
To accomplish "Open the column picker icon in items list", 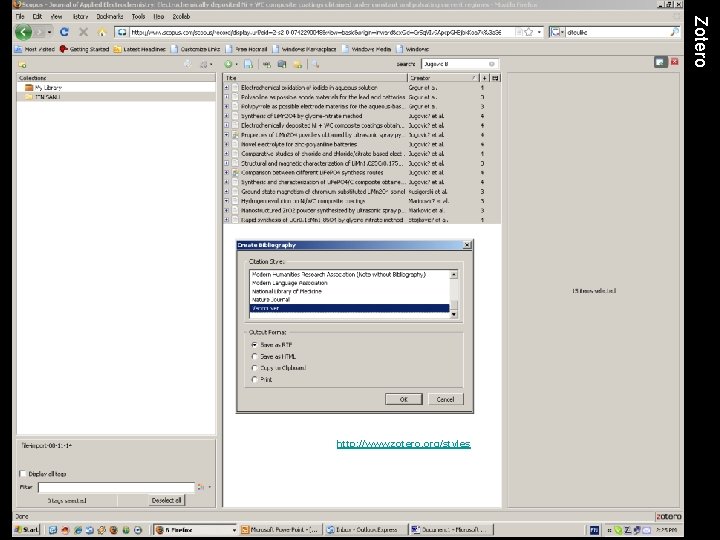I will pyautogui.click(x=495, y=78).
